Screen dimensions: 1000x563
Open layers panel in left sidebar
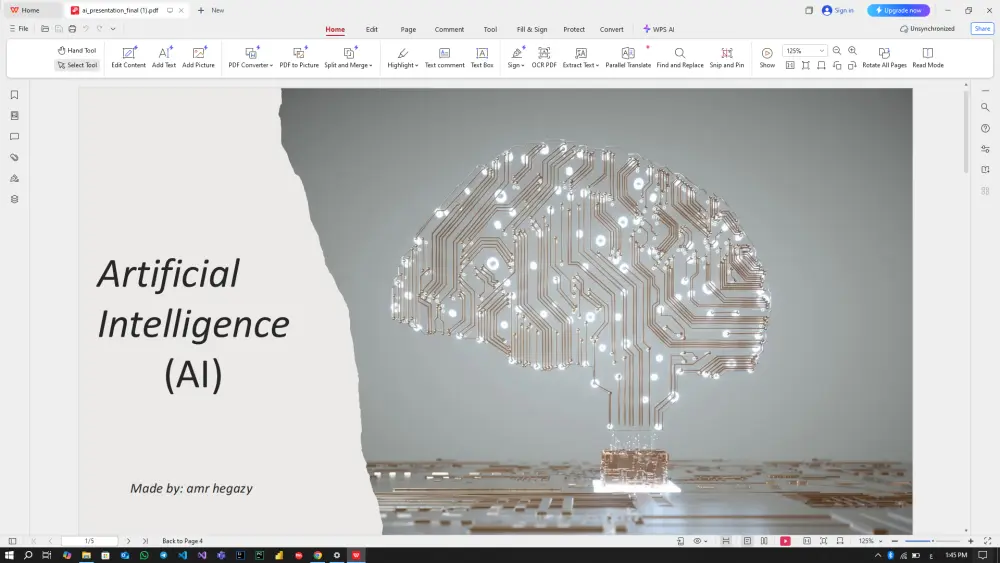coord(14,200)
